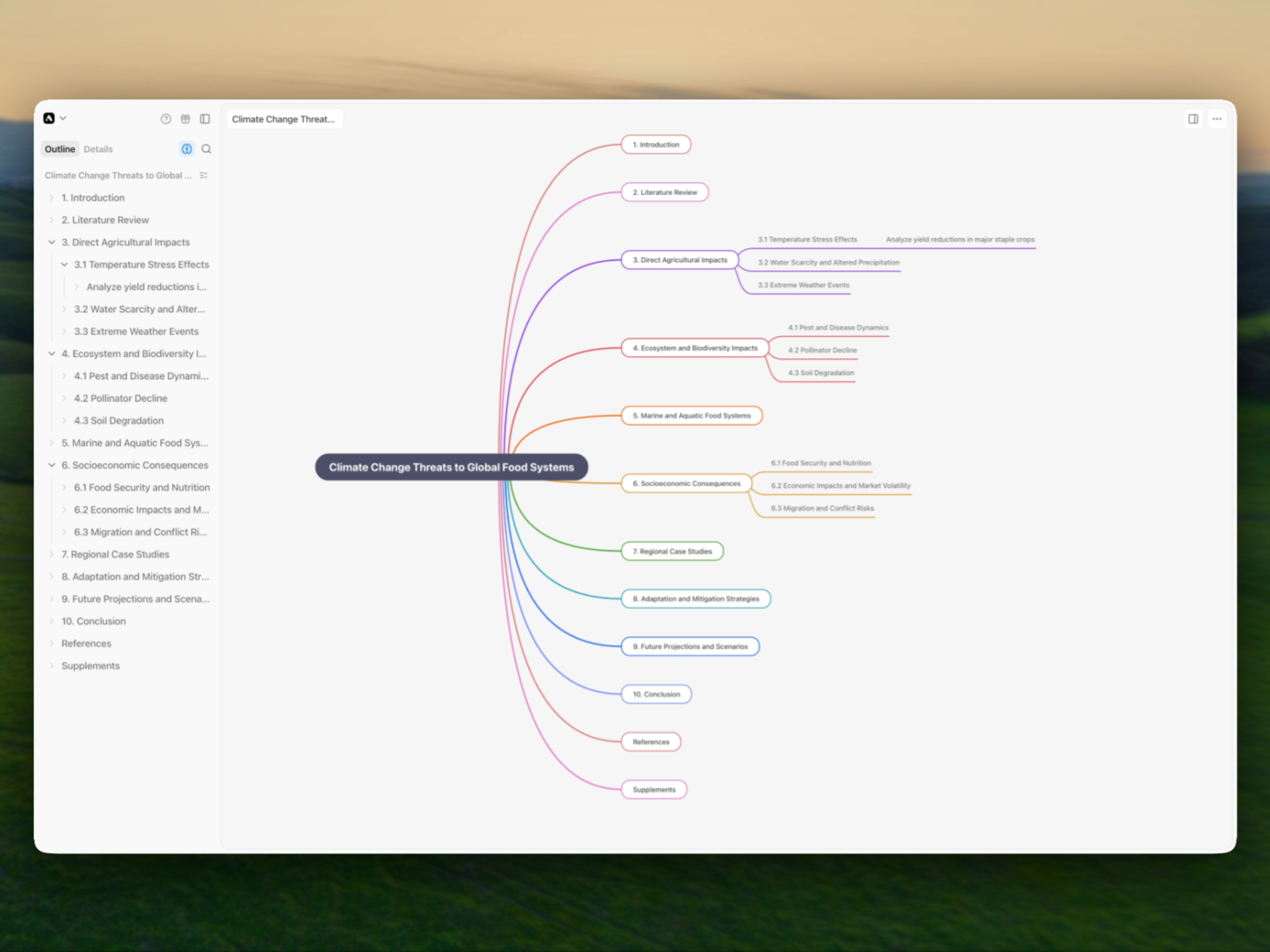This screenshot has height=952, width=1270.
Task: Open the help icon in the sidebar header
Action: coord(166,119)
